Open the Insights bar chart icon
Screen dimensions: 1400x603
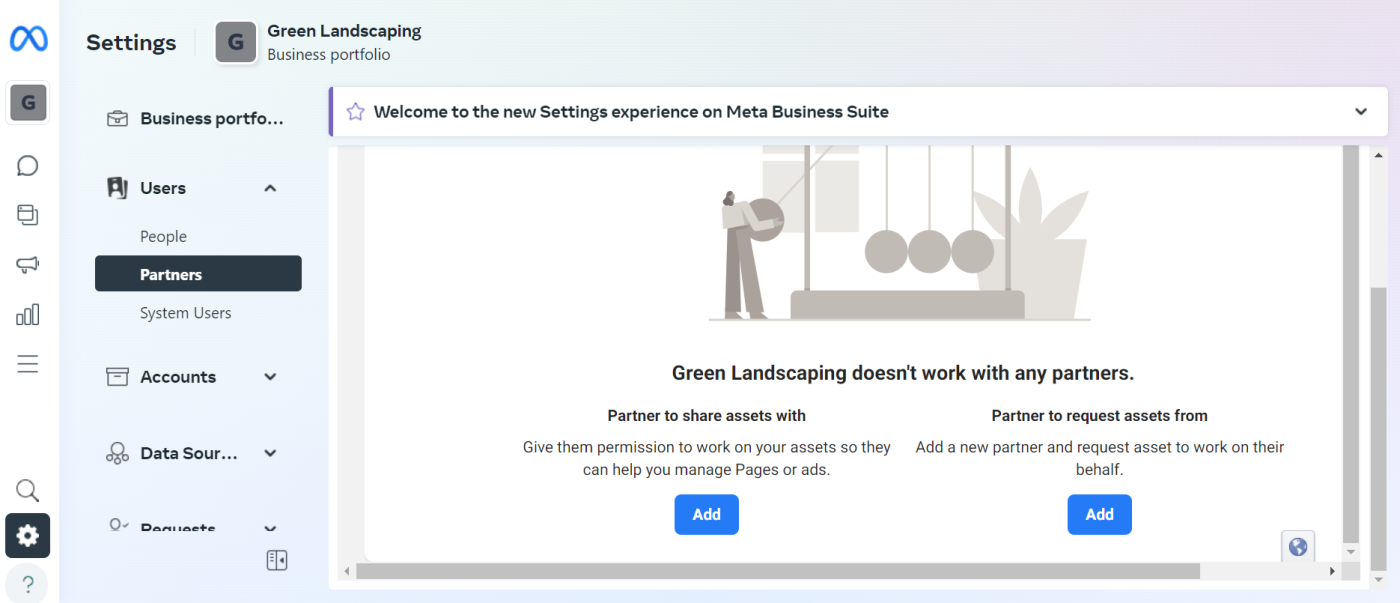[x=28, y=315]
